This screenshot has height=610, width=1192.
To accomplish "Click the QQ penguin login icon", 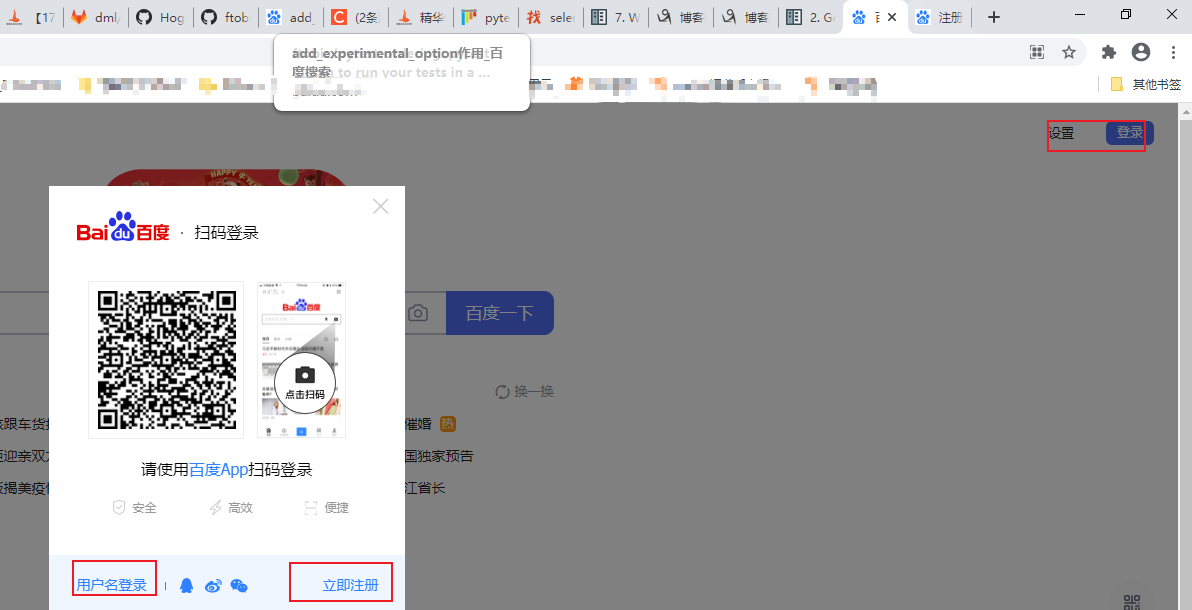I will click(x=186, y=585).
